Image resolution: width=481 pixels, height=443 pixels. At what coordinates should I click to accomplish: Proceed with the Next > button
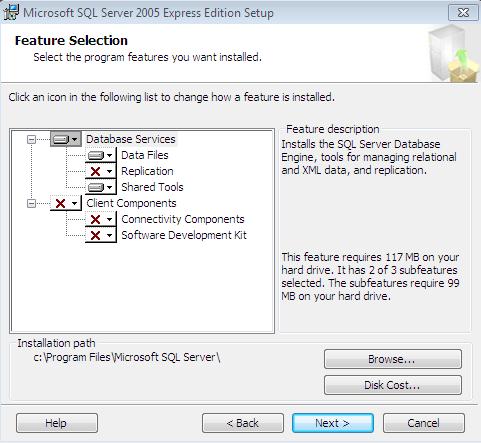coord(333,423)
